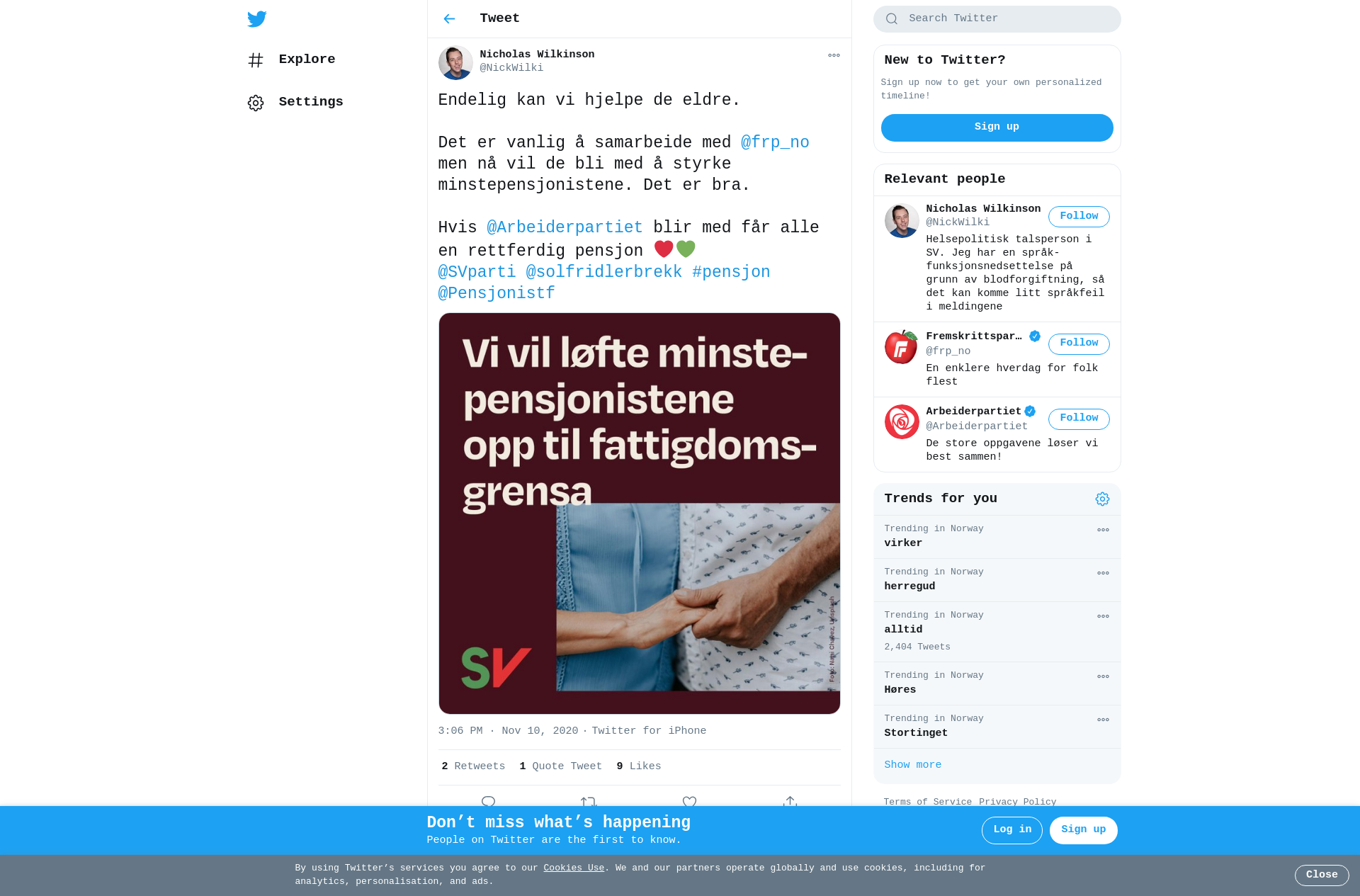Like the tweet with the heart icon

click(x=689, y=801)
